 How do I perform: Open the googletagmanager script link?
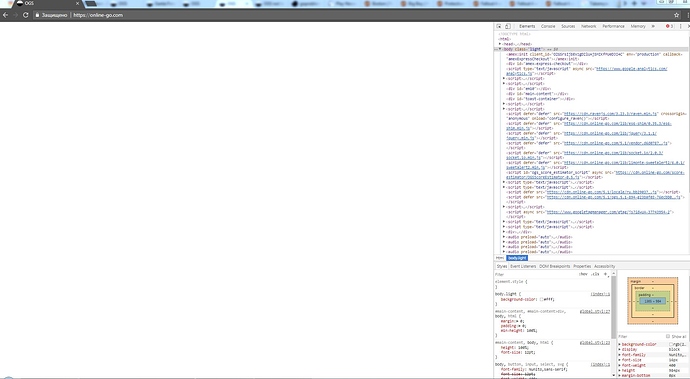pos(609,212)
